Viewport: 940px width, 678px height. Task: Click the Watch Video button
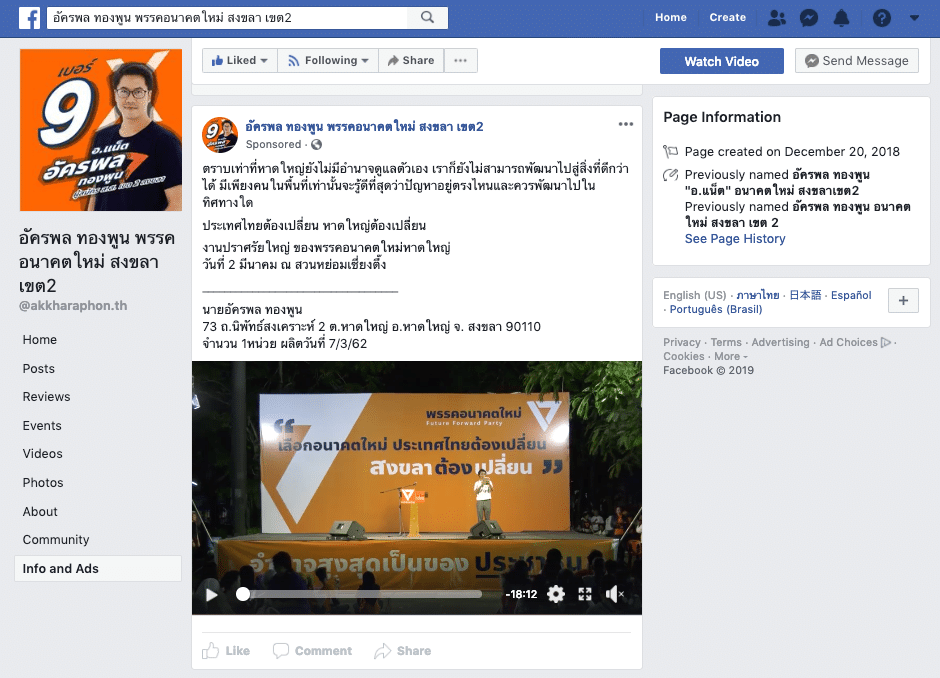click(722, 61)
